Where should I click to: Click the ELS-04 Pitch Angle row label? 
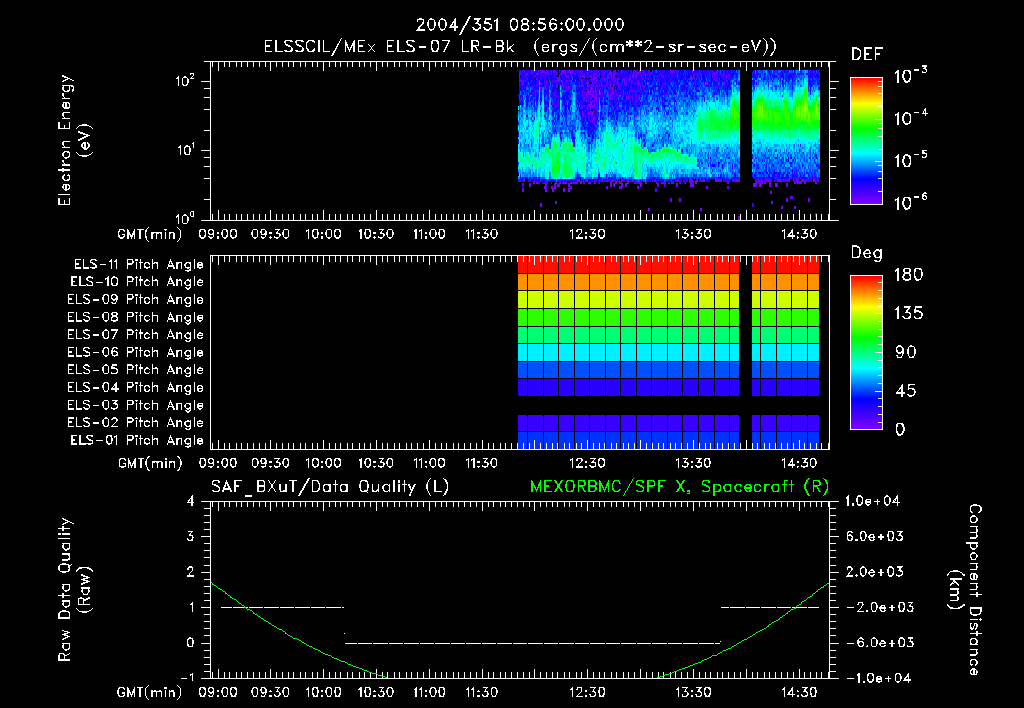point(136,388)
